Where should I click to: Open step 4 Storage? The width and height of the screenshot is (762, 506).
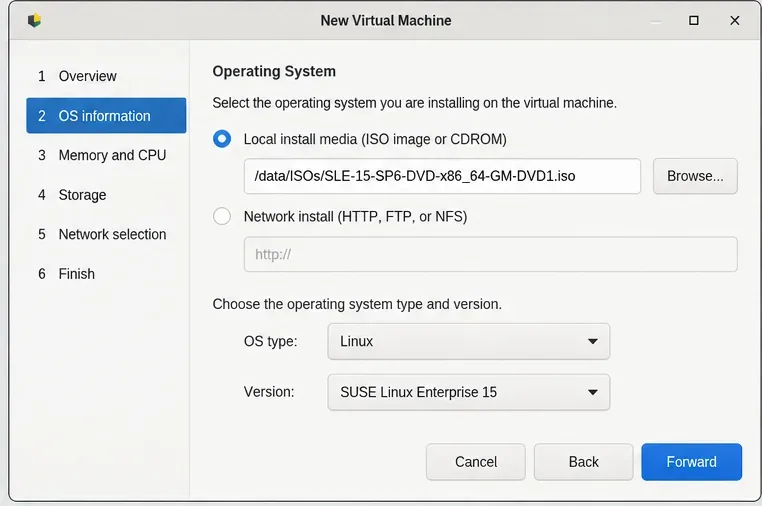(106, 195)
